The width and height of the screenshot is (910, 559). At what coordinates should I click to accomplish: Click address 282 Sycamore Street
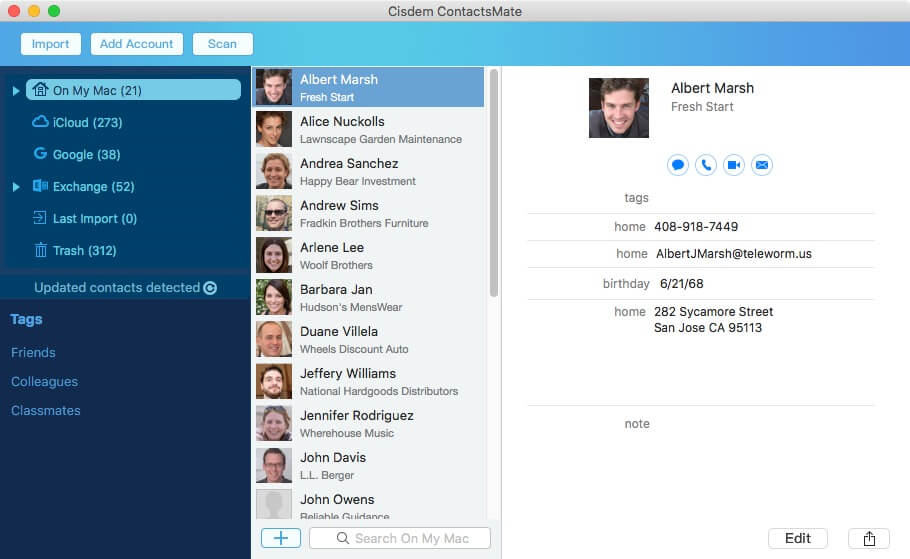click(x=713, y=312)
